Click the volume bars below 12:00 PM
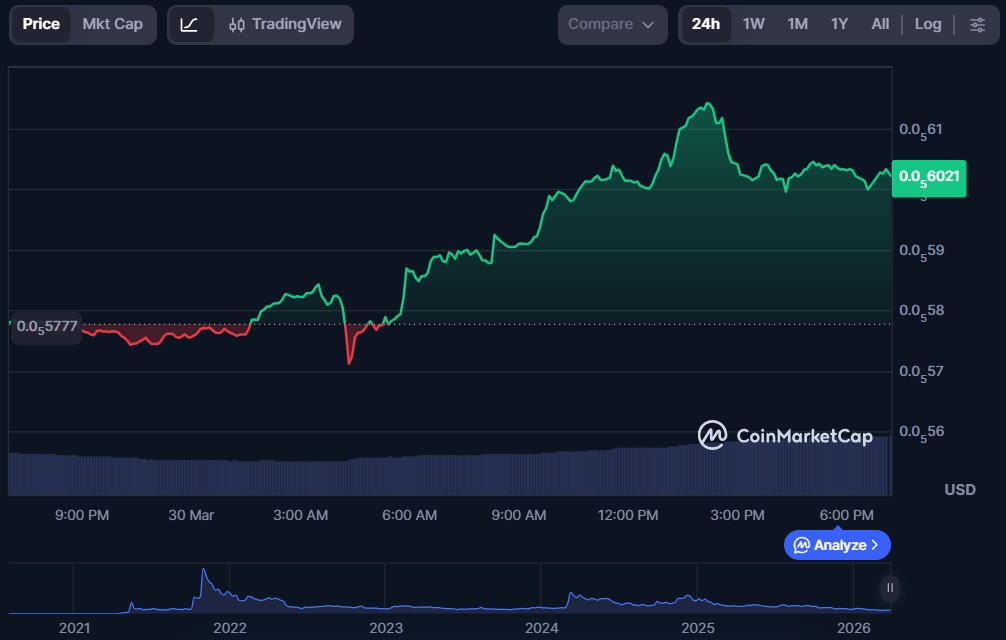Screen dimensions: 1006x640 click(628, 472)
